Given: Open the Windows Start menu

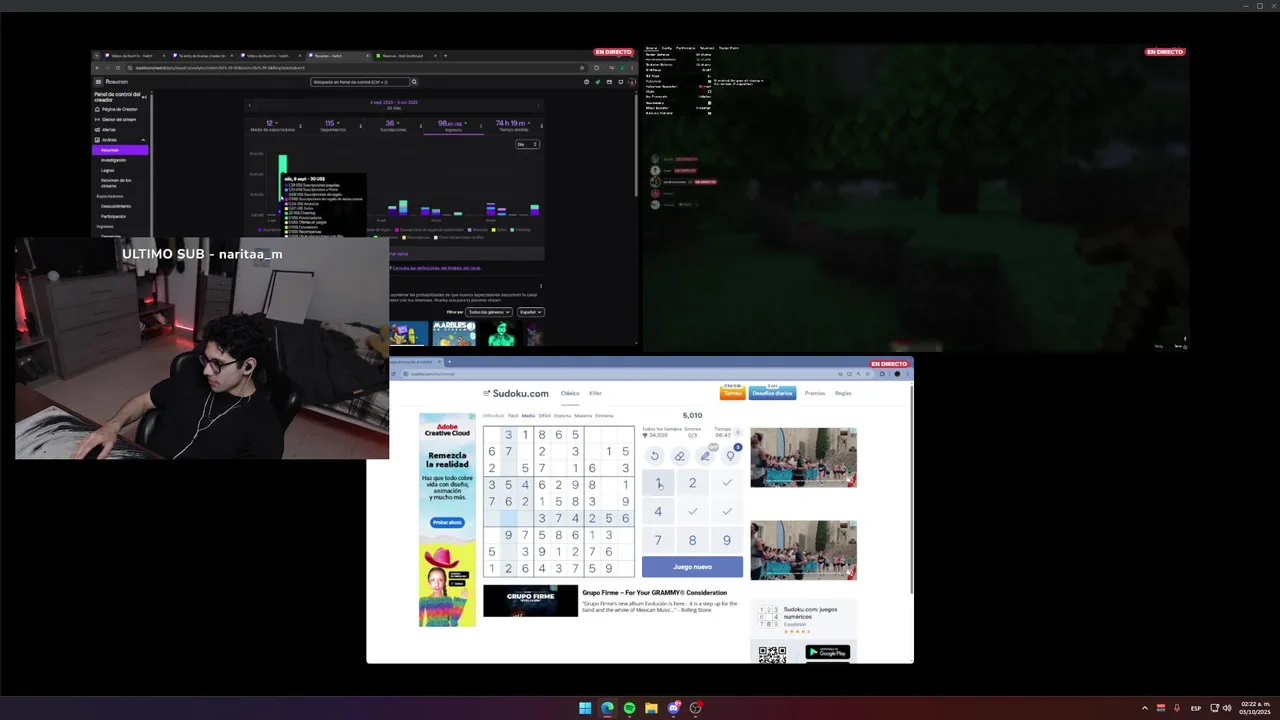Looking at the screenshot, I should 585,708.
